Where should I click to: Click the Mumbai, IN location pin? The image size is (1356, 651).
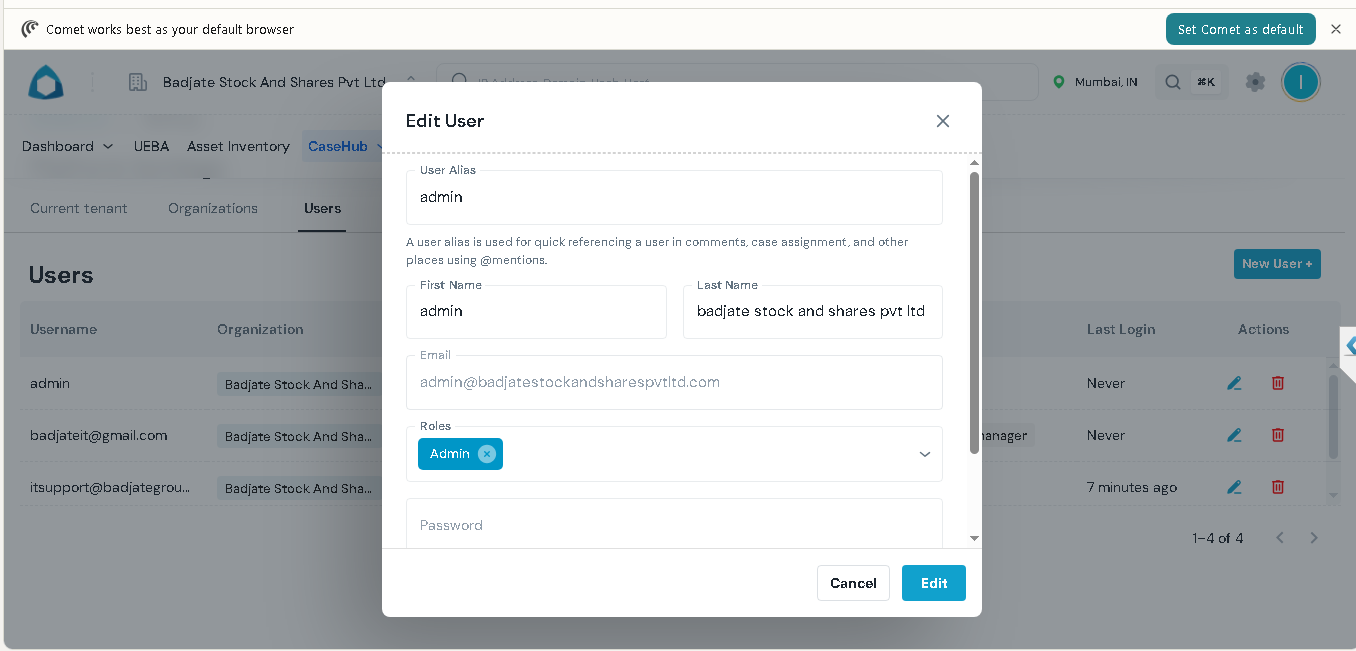coord(1095,82)
